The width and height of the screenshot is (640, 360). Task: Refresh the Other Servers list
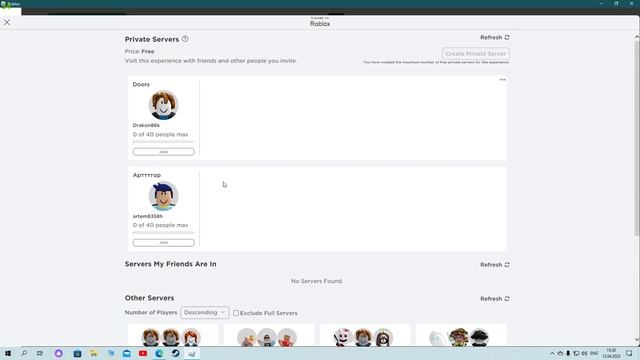(495, 299)
